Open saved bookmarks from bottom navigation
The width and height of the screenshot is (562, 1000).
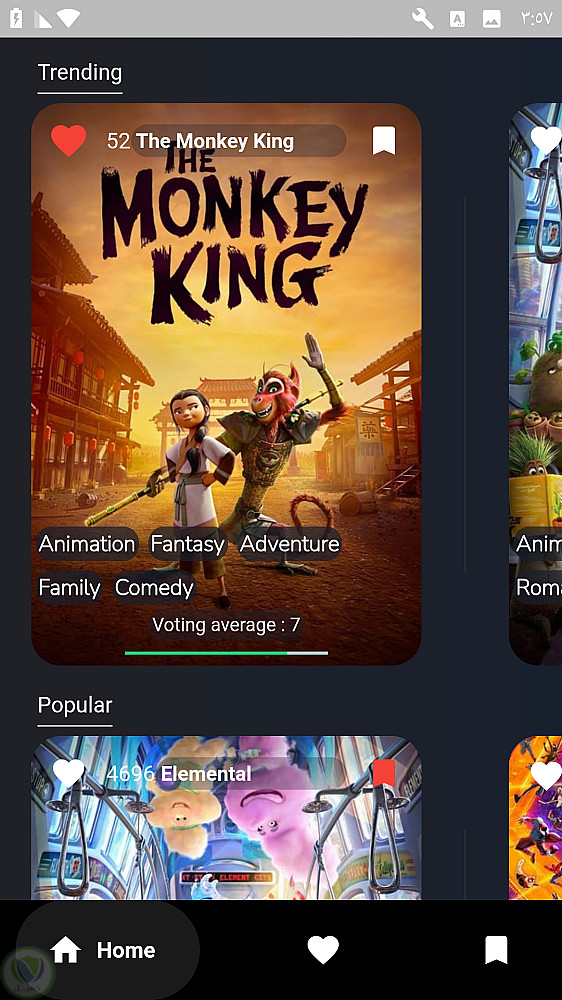(496, 950)
